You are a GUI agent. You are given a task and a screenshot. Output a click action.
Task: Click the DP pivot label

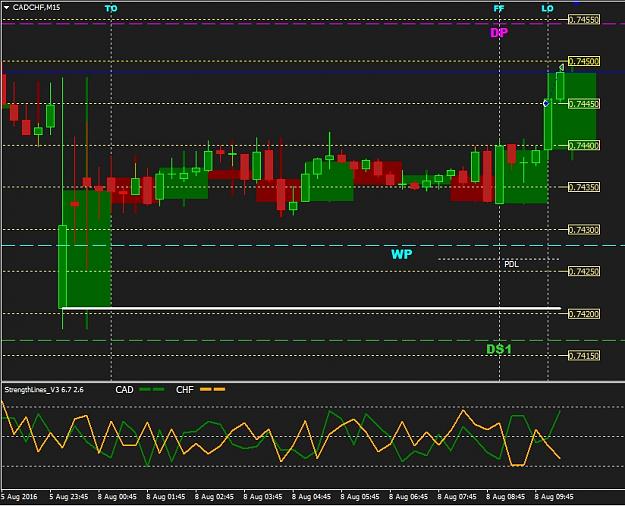pos(499,33)
